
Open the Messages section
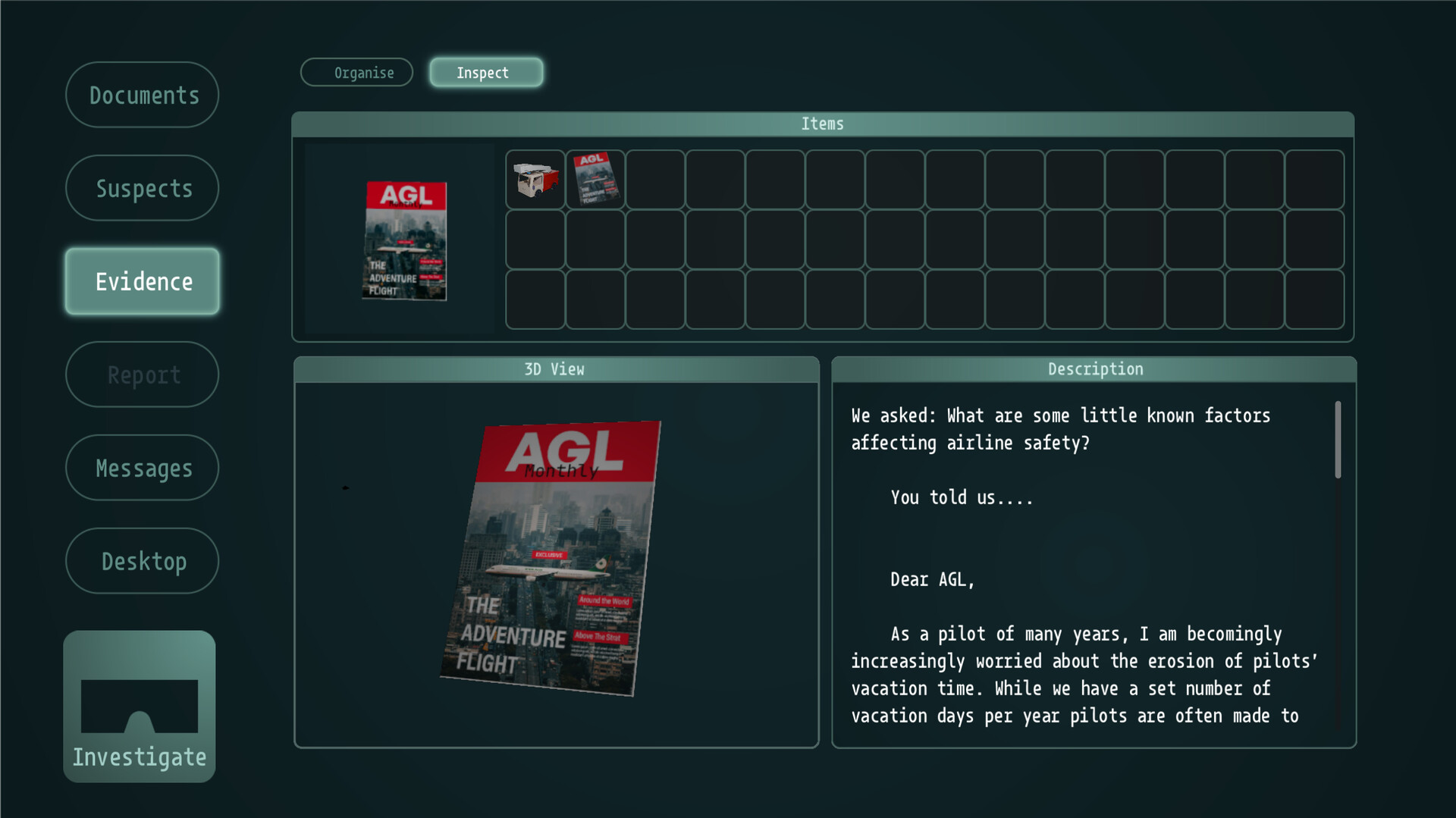coord(143,468)
